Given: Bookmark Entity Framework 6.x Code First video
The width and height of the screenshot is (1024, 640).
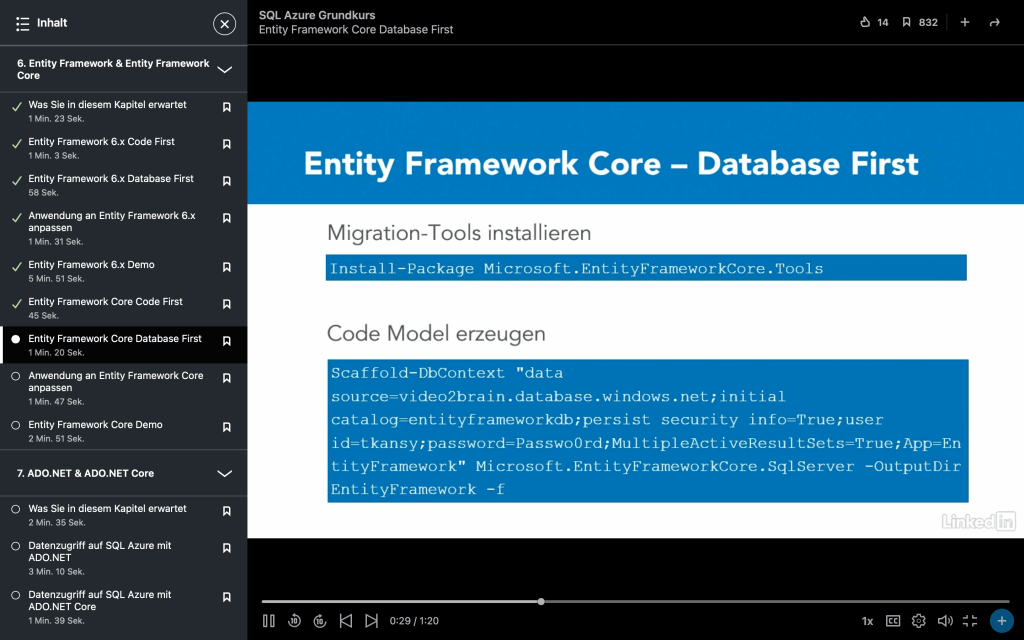Looking at the screenshot, I should (x=227, y=145).
